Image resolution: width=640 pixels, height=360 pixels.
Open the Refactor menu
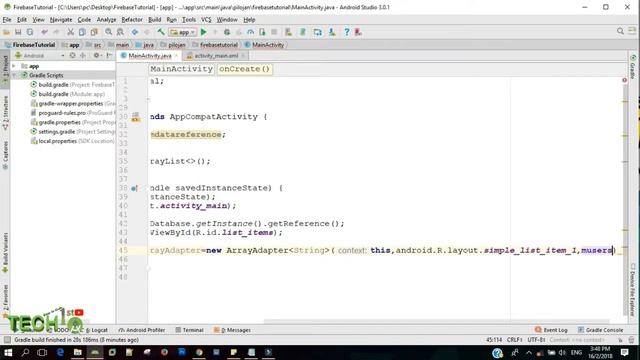tap(132, 20)
